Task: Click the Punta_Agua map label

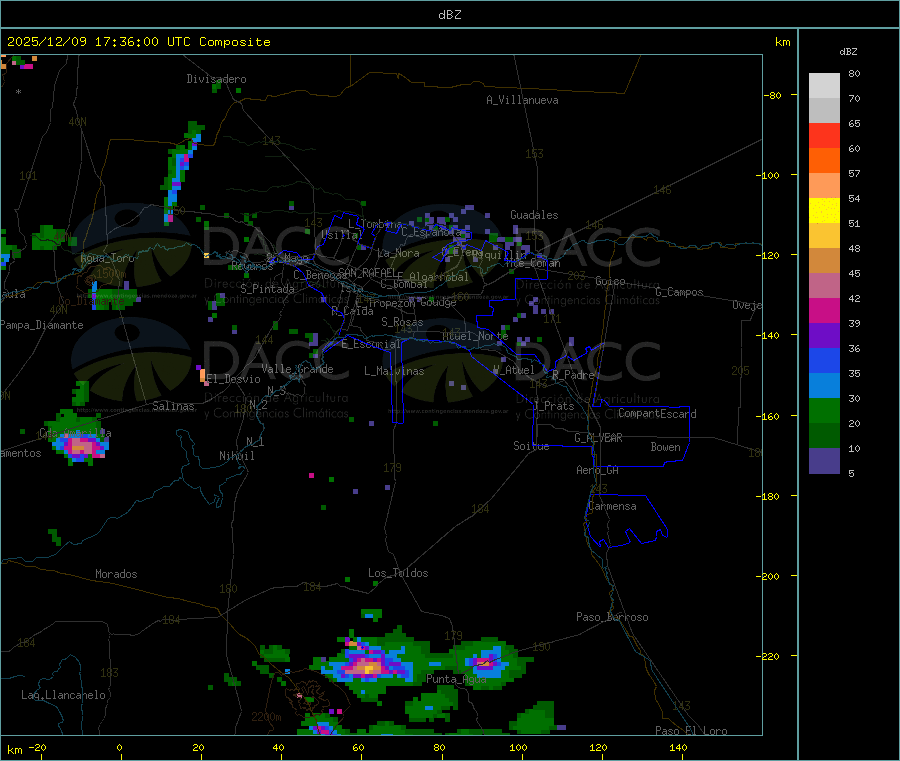Action: click(x=456, y=679)
